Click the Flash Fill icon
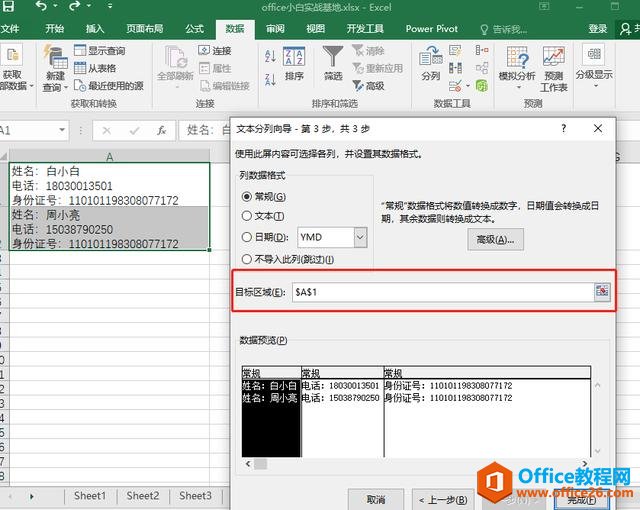This screenshot has width=640, height=510. [455, 50]
